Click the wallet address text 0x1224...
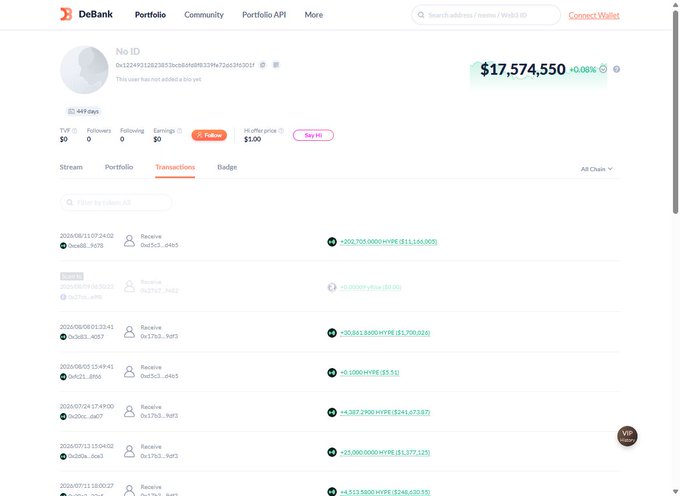Image resolution: width=680 pixels, height=496 pixels. (x=185, y=65)
